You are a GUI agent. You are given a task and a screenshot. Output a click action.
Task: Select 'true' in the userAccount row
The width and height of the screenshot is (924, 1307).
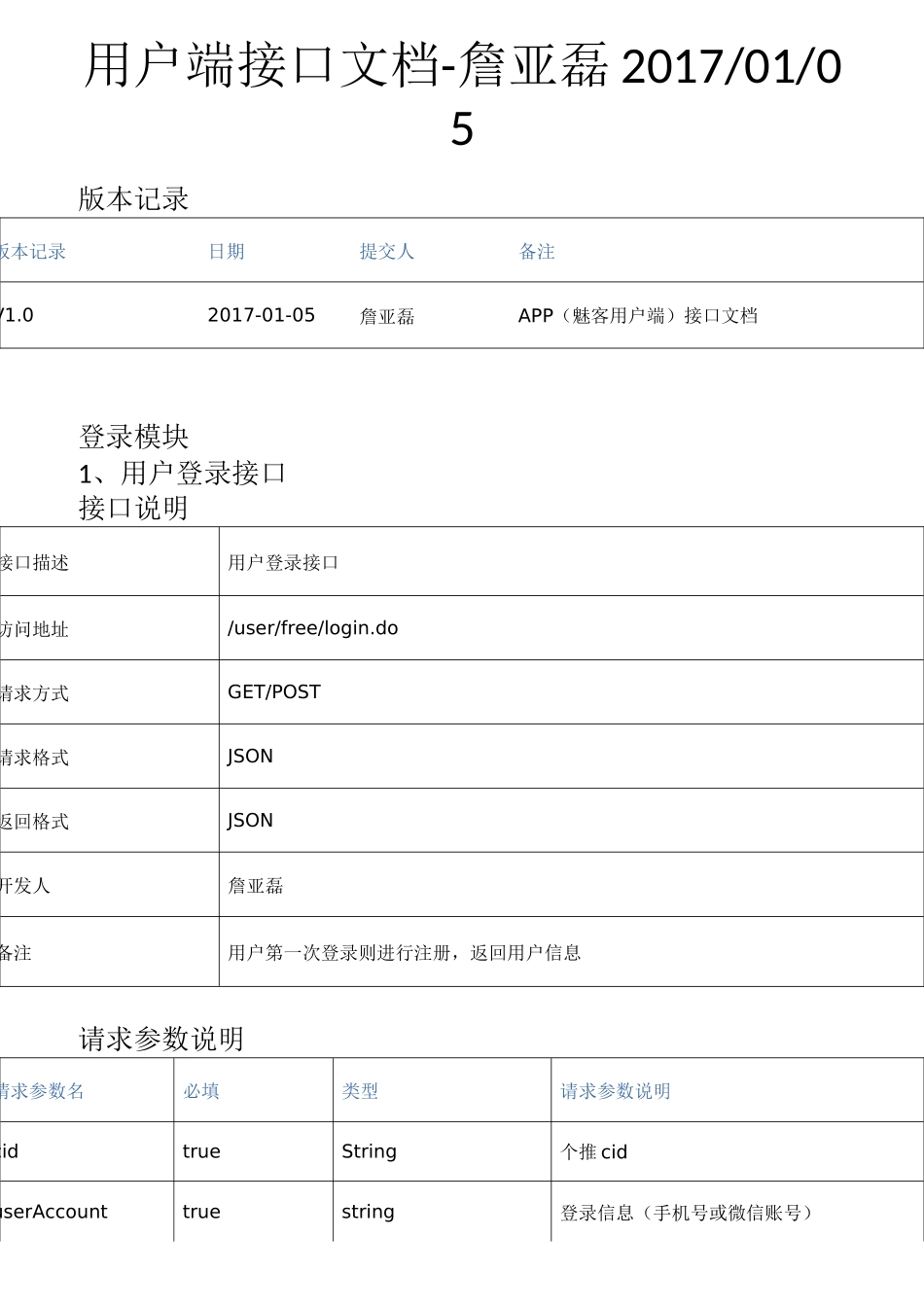point(201,1212)
